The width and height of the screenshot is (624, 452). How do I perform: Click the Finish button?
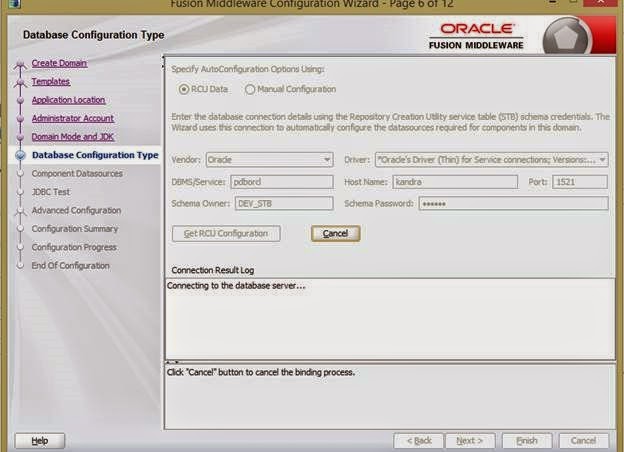click(527, 441)
